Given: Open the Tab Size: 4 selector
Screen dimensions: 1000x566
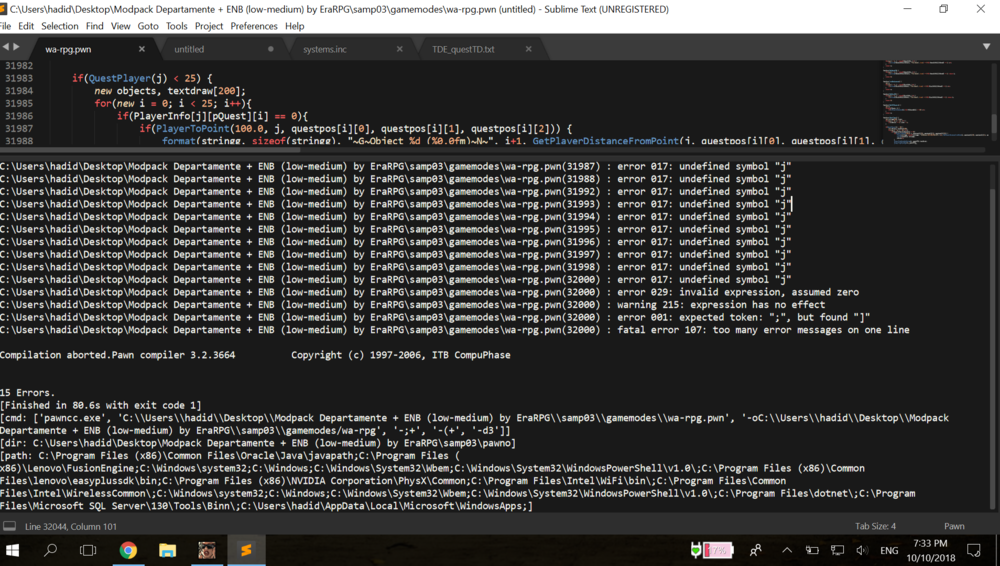Looking at the screenshot, I should coord(875,526).
